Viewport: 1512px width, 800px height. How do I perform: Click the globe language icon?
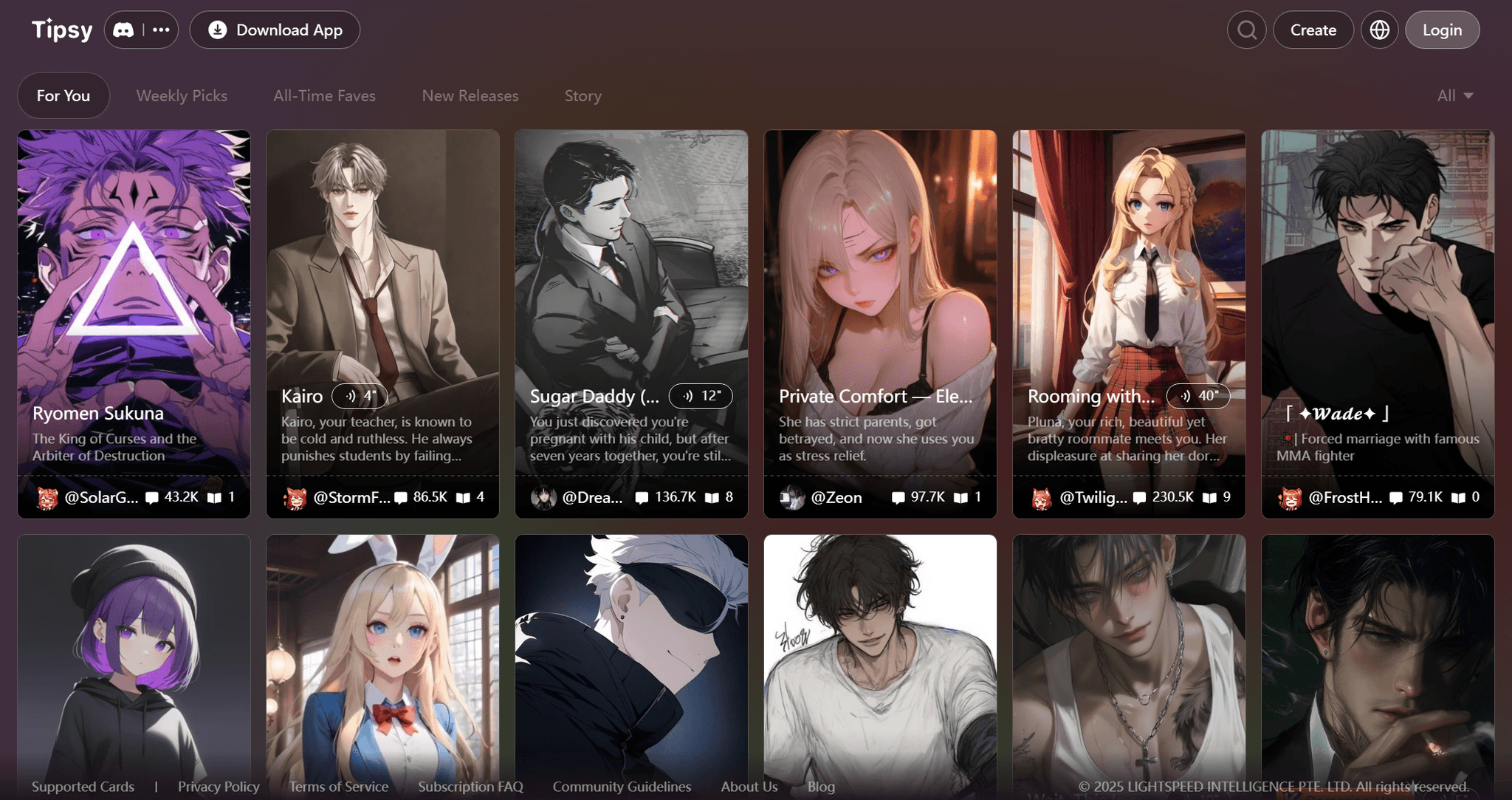(1379, 30)
